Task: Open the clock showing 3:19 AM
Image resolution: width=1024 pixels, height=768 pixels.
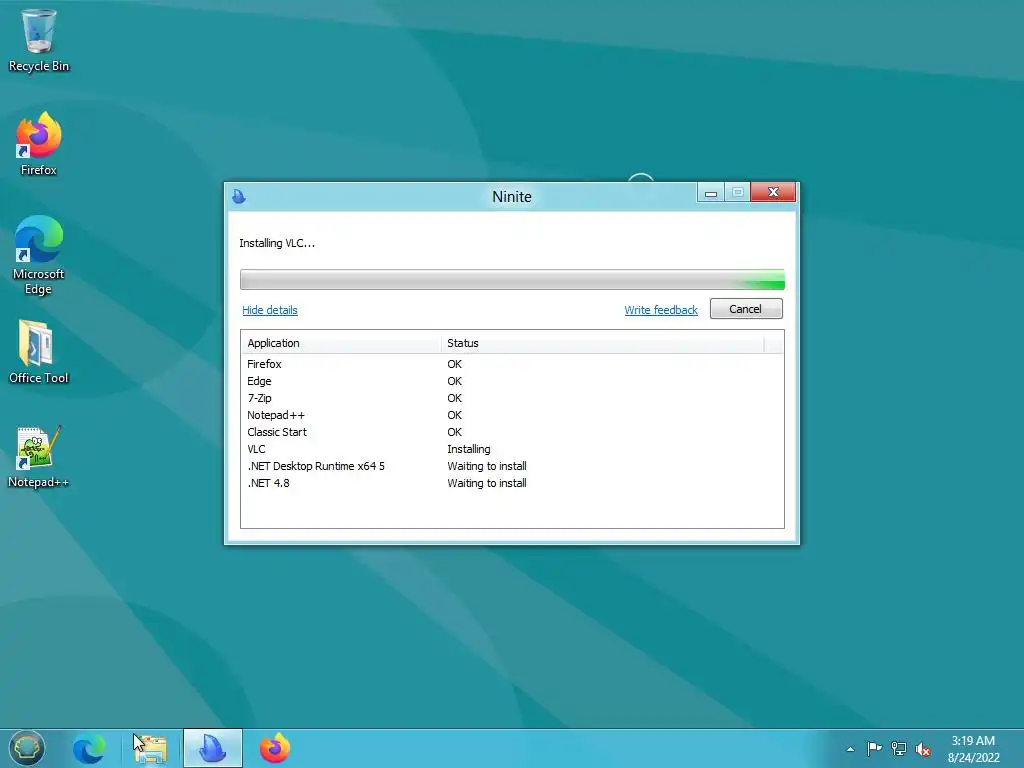Action: click(x=973, y=749)
